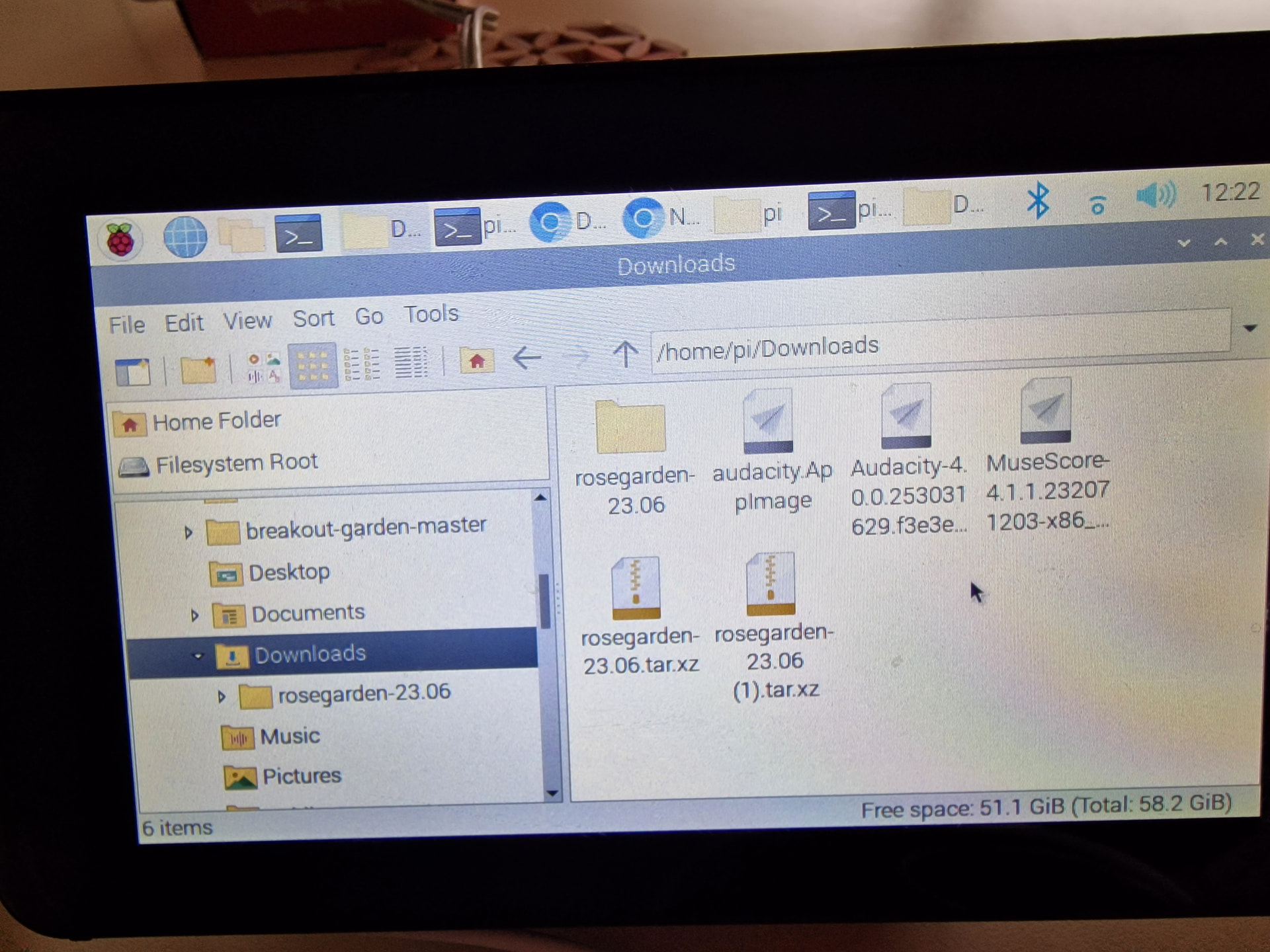Open the Sort menu
Screen dimensions: 1270x952
[314, 319]
